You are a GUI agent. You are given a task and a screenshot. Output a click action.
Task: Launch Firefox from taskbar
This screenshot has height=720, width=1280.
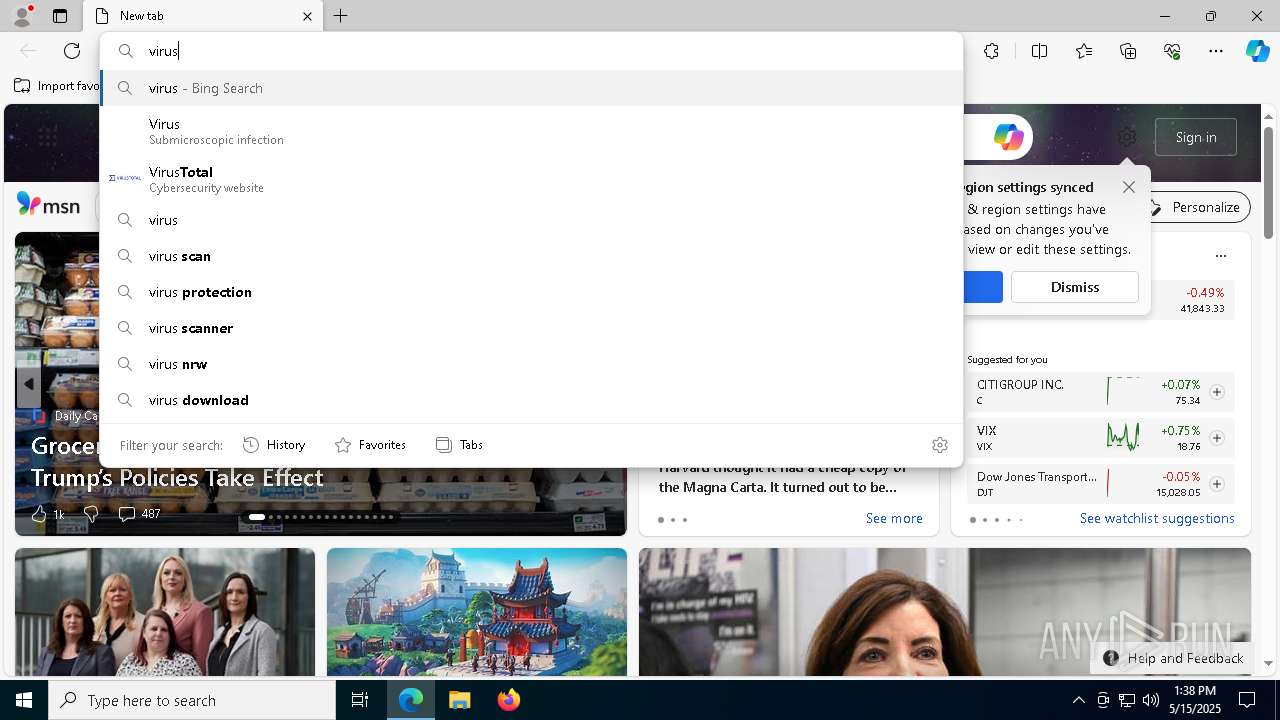coord(509,700)
